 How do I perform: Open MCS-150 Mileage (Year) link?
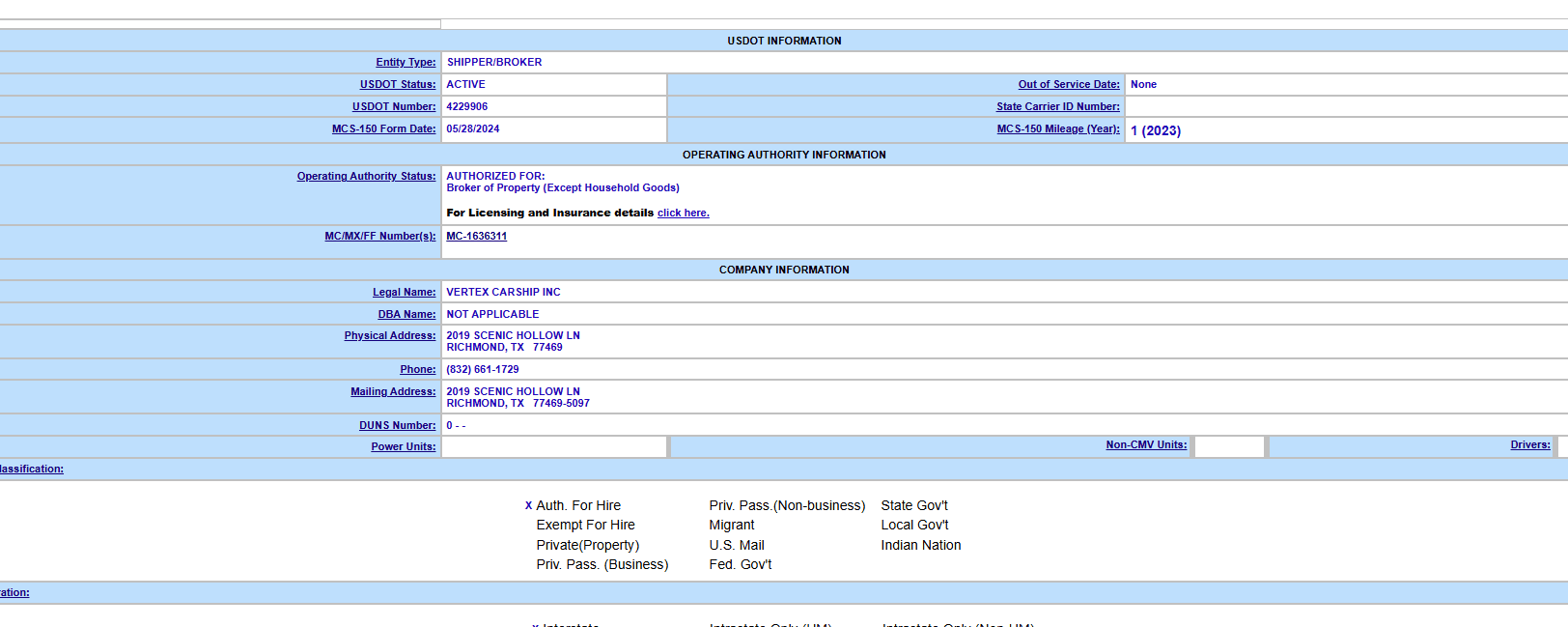[1058, 128]
